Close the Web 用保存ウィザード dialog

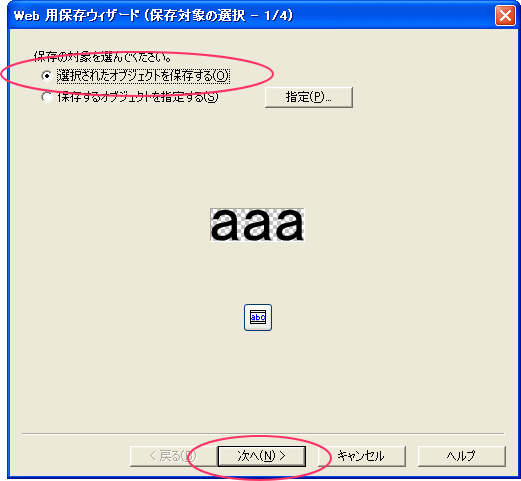(x=505, y=15)
